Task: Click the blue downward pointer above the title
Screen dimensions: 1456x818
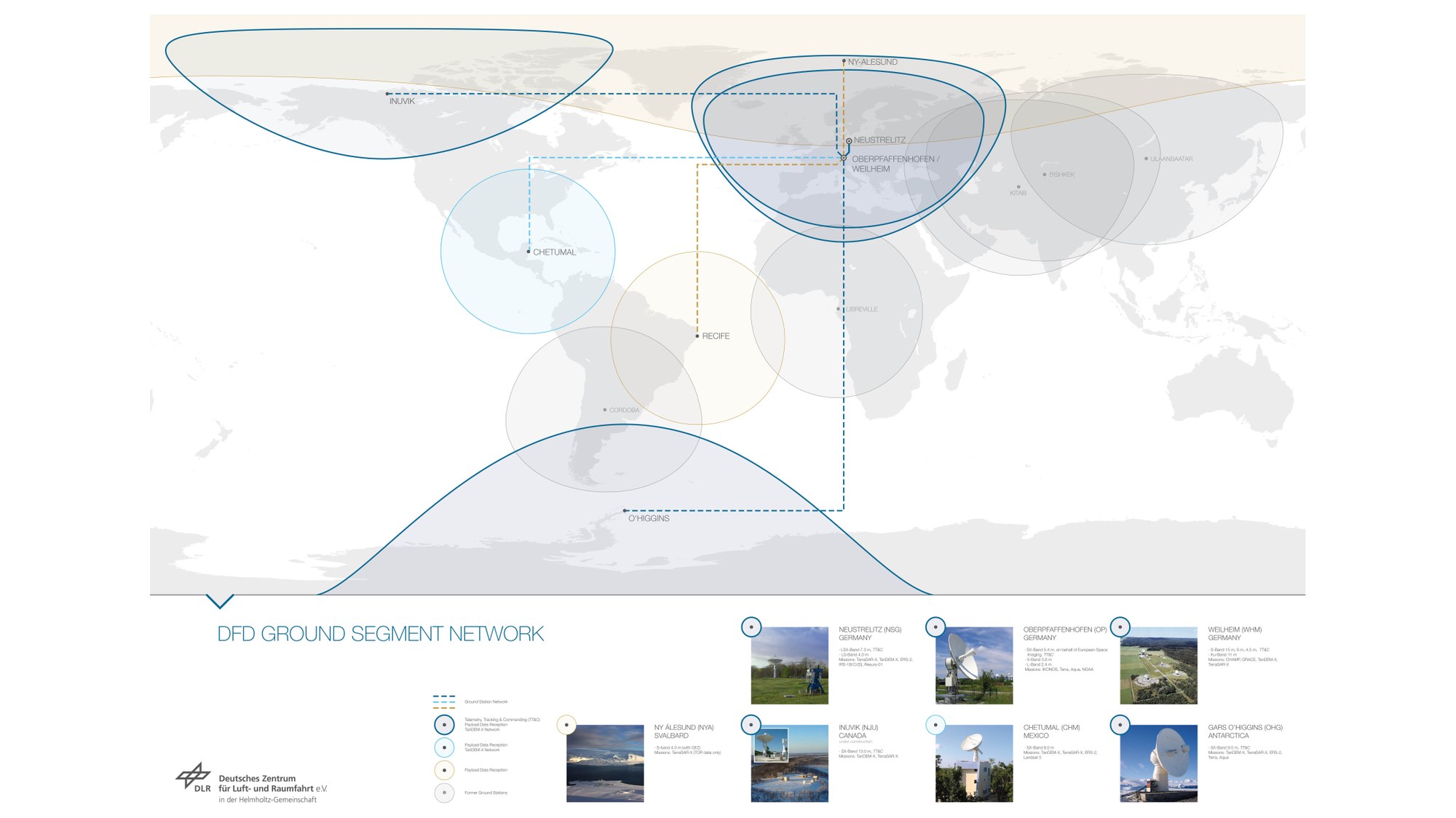Action: 220,601
